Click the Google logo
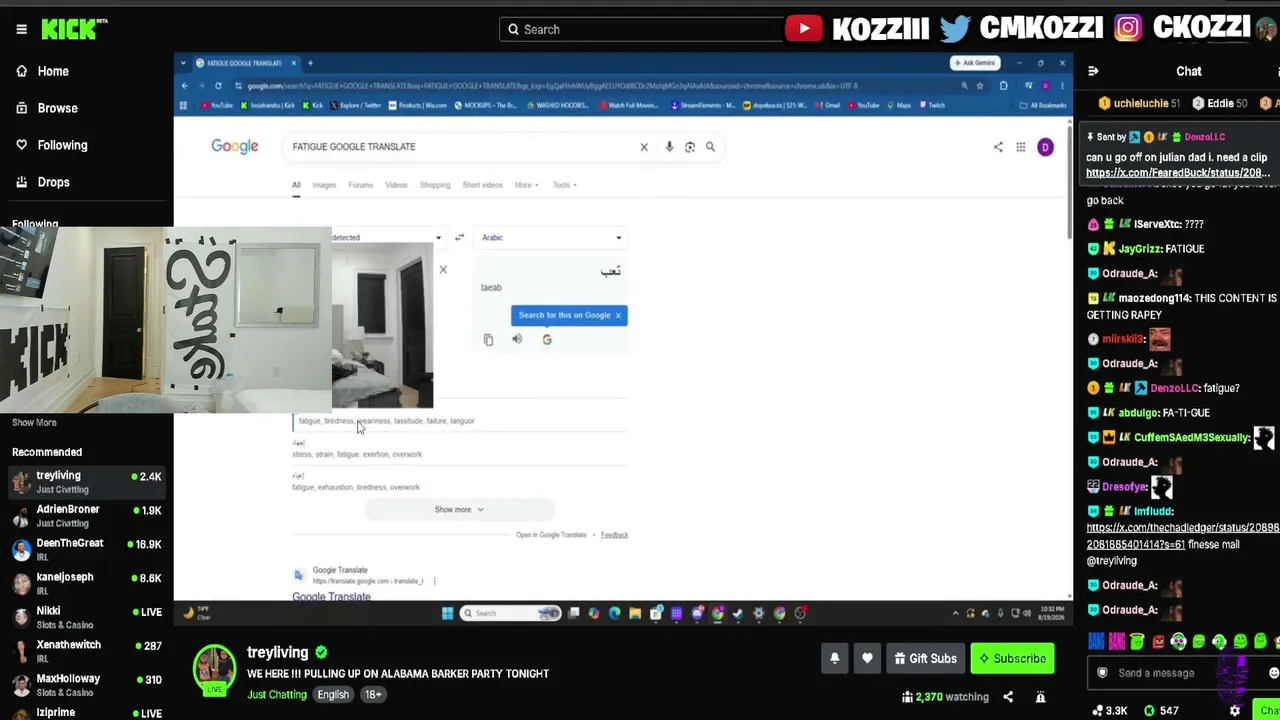Screen dimensions: 1280x720 (x=235, y=147)
